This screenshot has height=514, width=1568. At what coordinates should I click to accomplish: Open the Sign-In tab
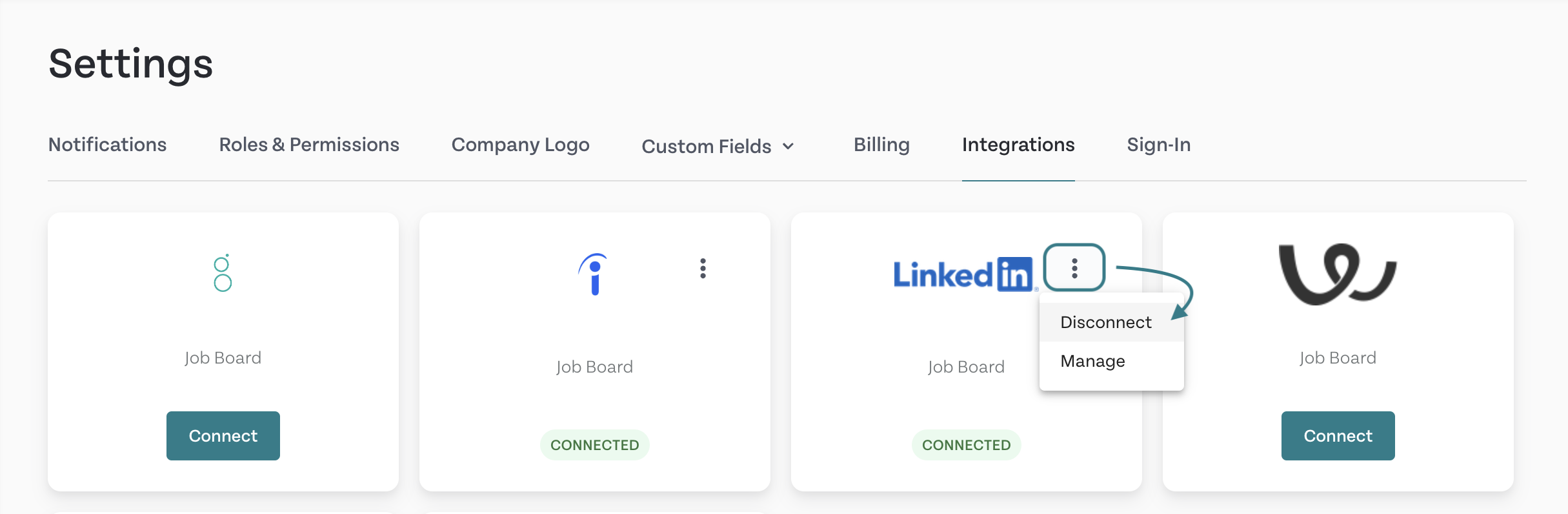[x=1159, y=145]
